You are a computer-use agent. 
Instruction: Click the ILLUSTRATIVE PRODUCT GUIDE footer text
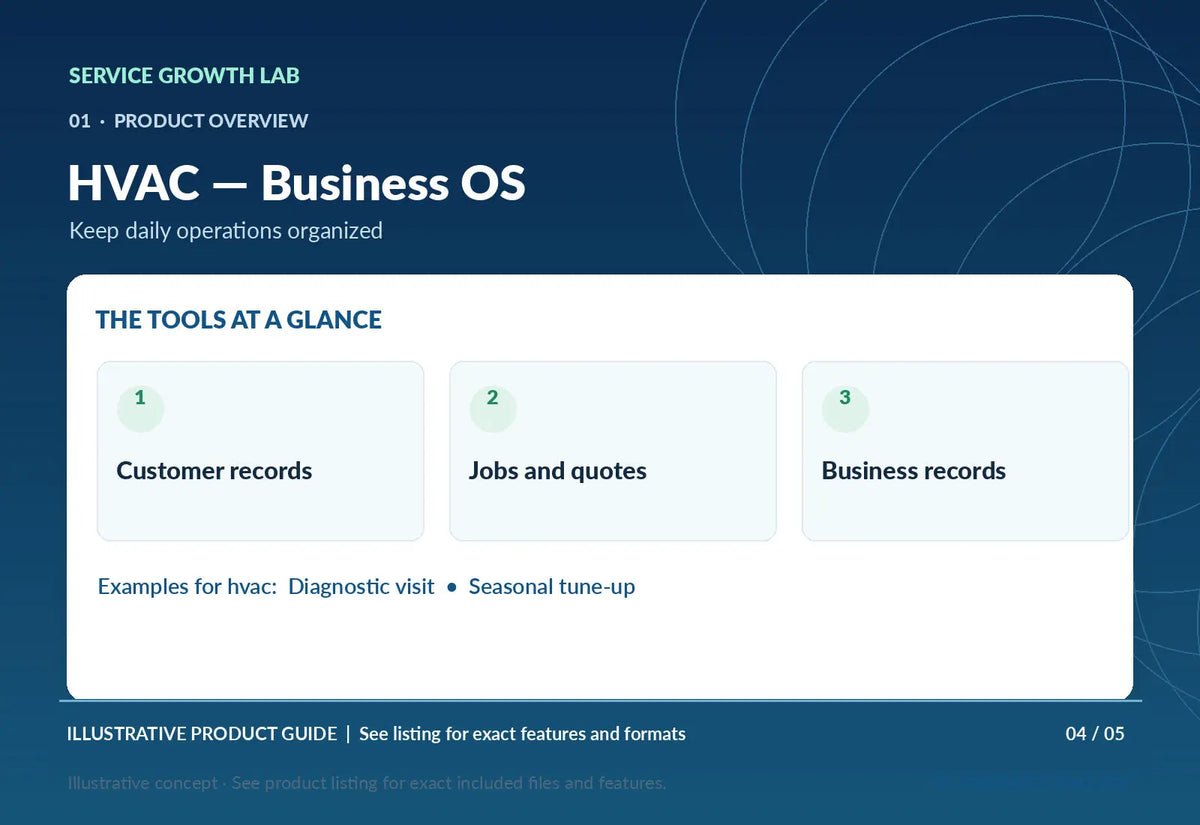(202, 734)
